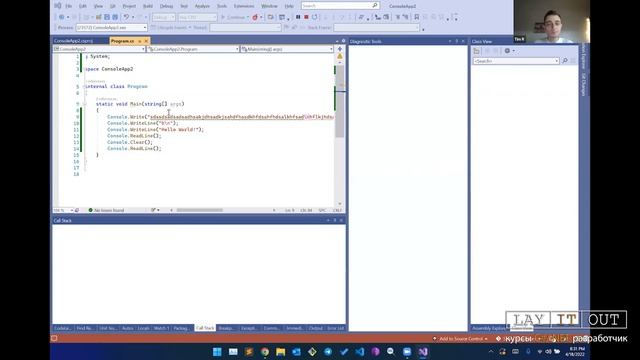This screenshot has height=360, width=640.
Task: Click the Quick Actions brush icon in editor status
Action: (x=154, y=210)
